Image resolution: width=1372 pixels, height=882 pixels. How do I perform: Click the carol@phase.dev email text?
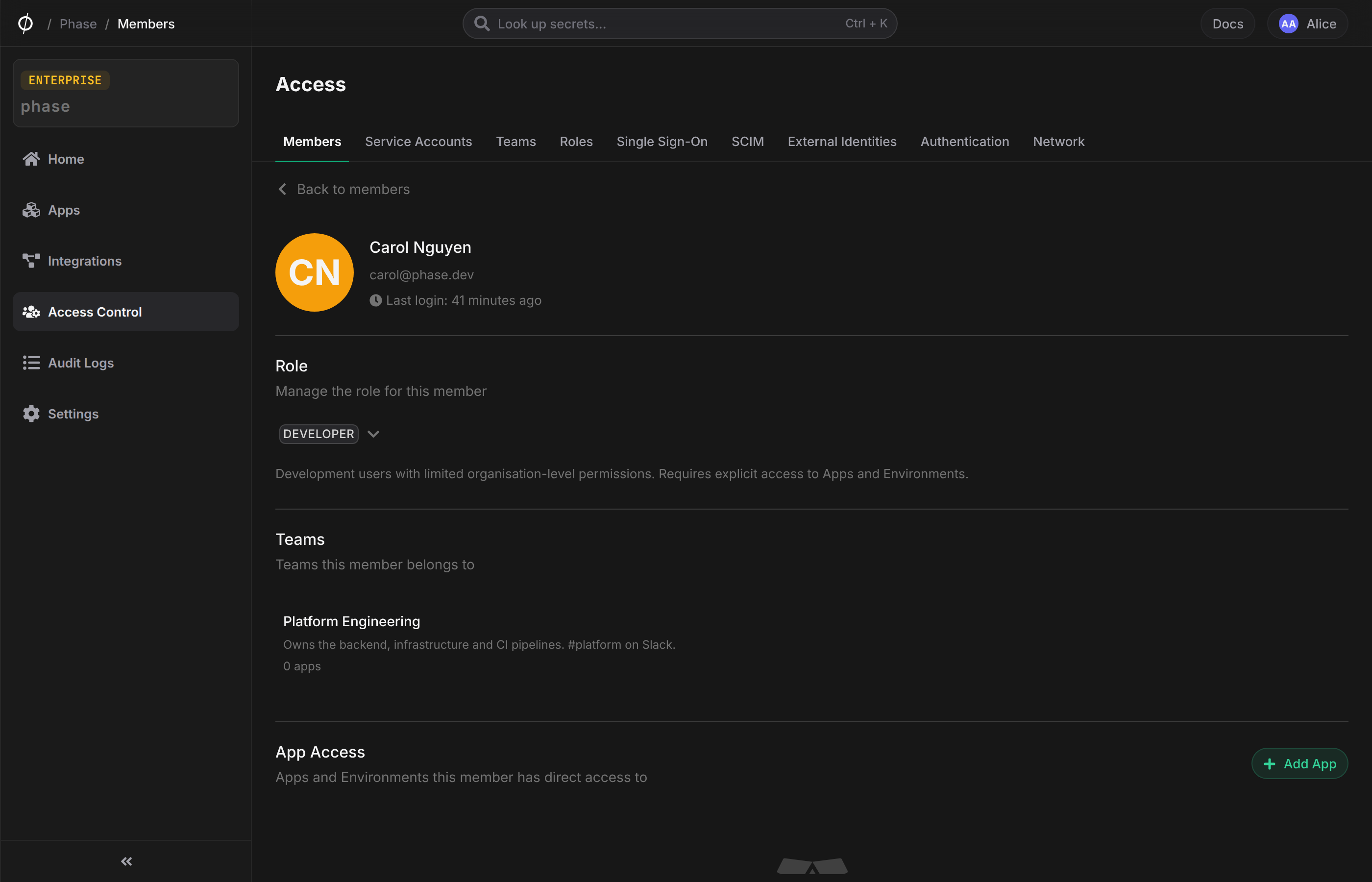[x=421, y=274]
